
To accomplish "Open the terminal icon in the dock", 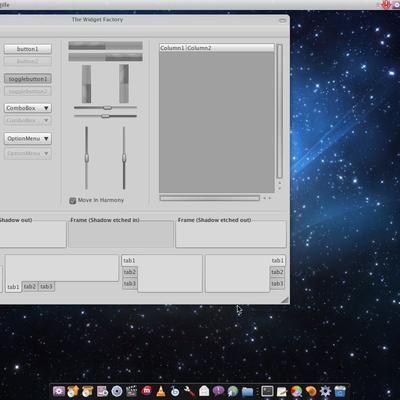I will (267, 391).
